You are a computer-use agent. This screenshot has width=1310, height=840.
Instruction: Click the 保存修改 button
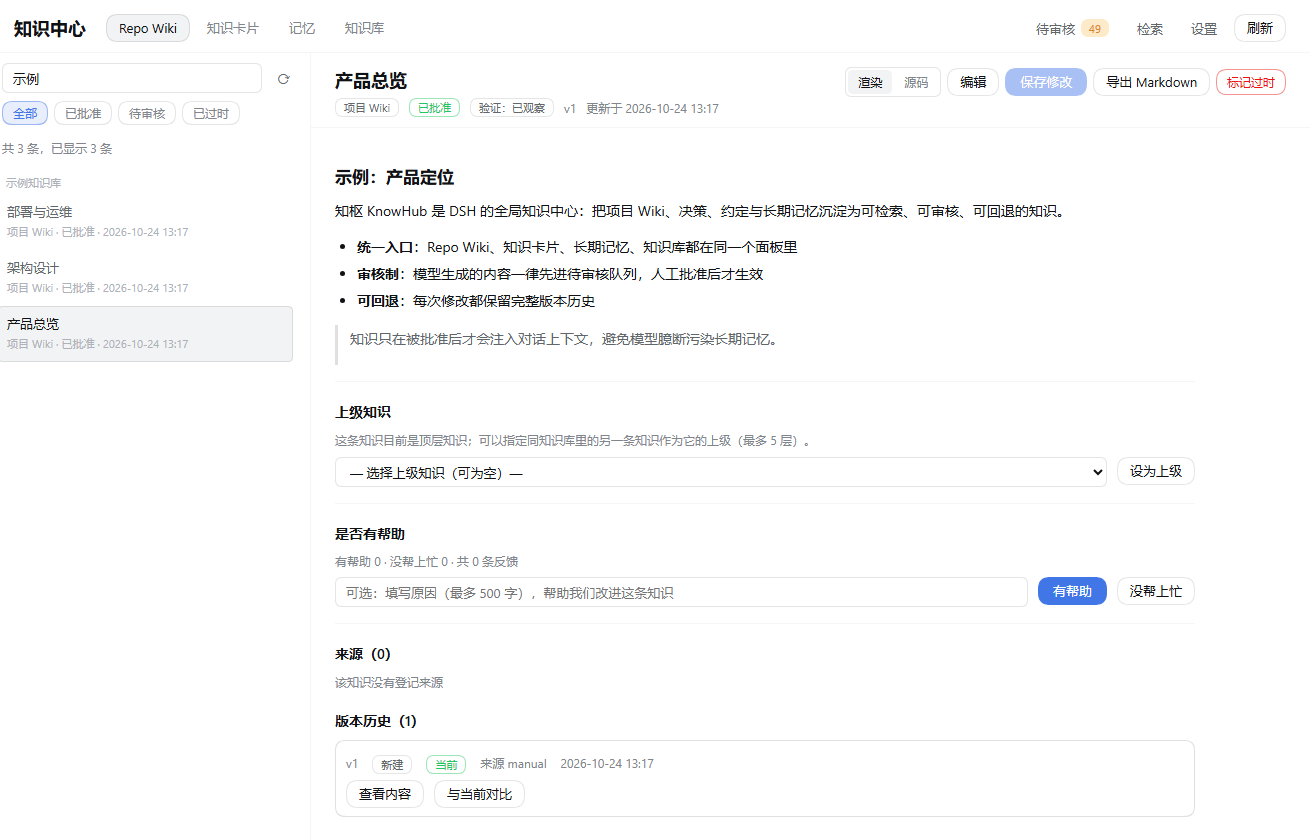tap(1046, 82)
